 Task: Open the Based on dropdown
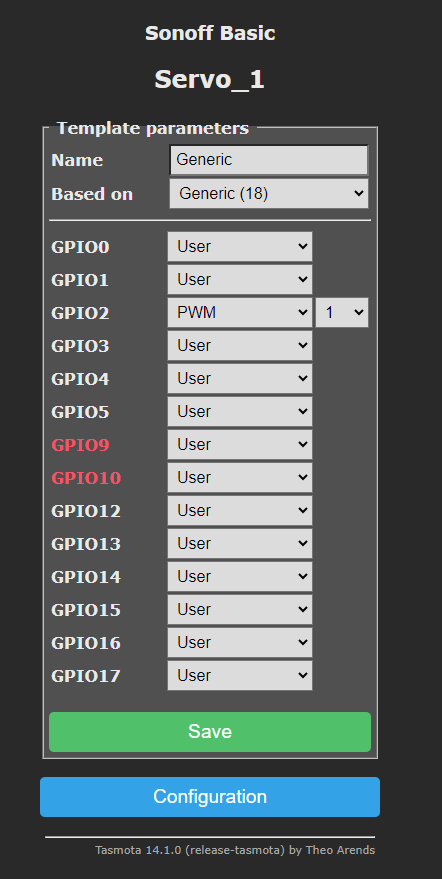pos(269,194)
